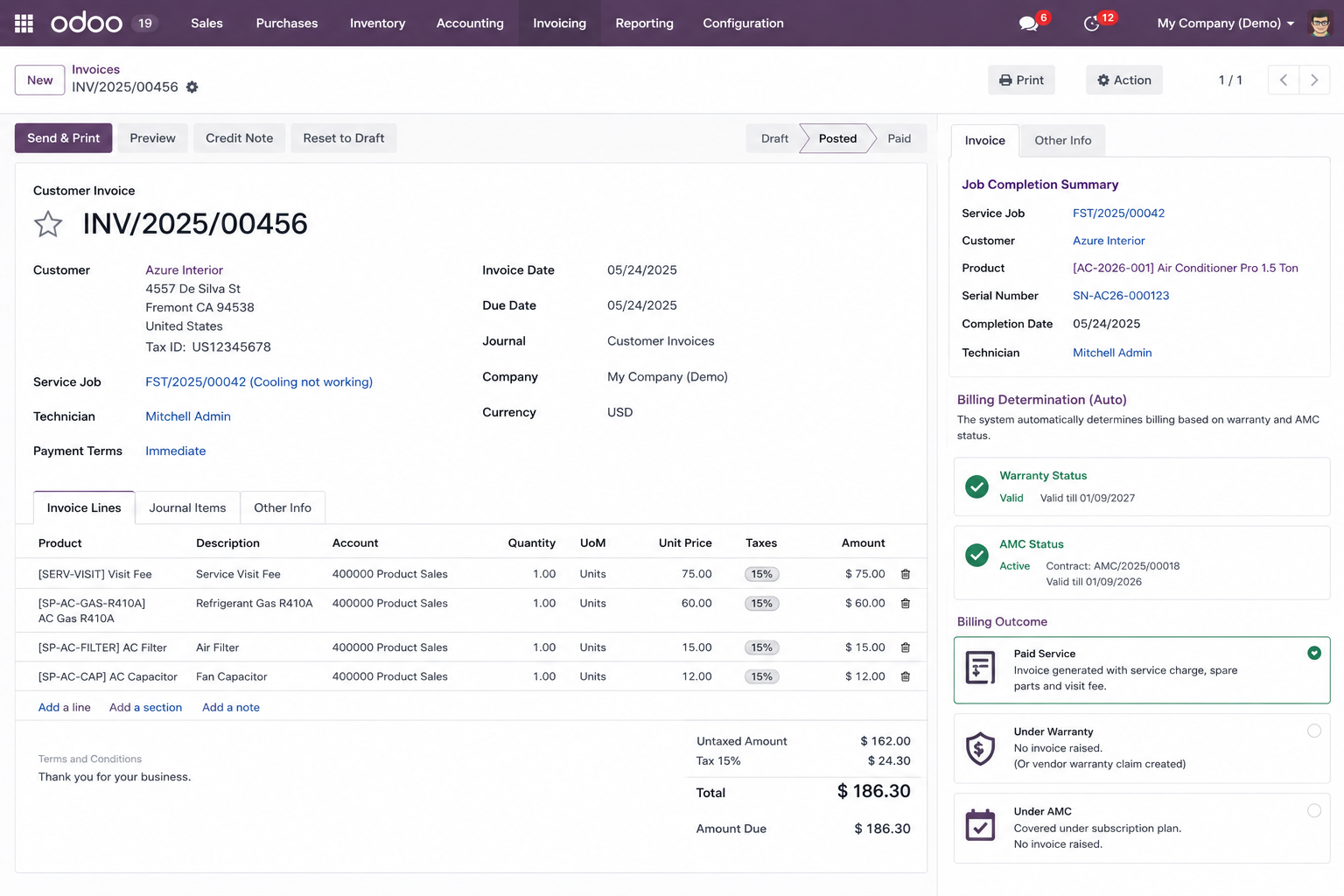
Task: Click the Total value $ 186.30
Action: [873, 791]
